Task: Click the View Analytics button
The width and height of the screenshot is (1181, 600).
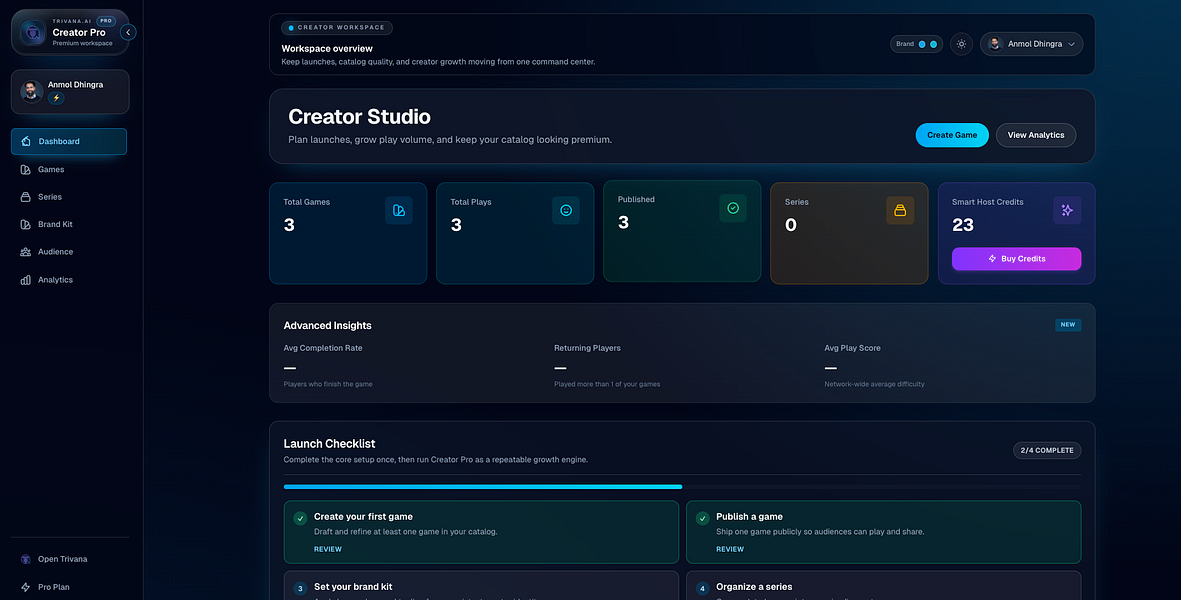Action: click(1036, 136)
